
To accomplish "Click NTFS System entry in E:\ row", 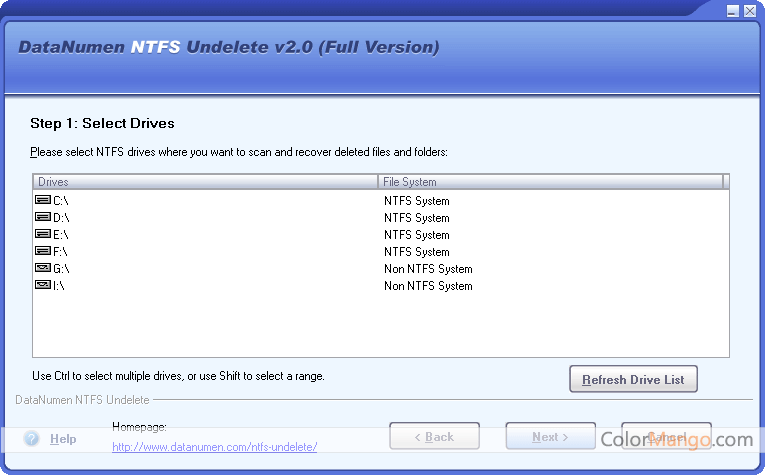I will tap(417, 235).
